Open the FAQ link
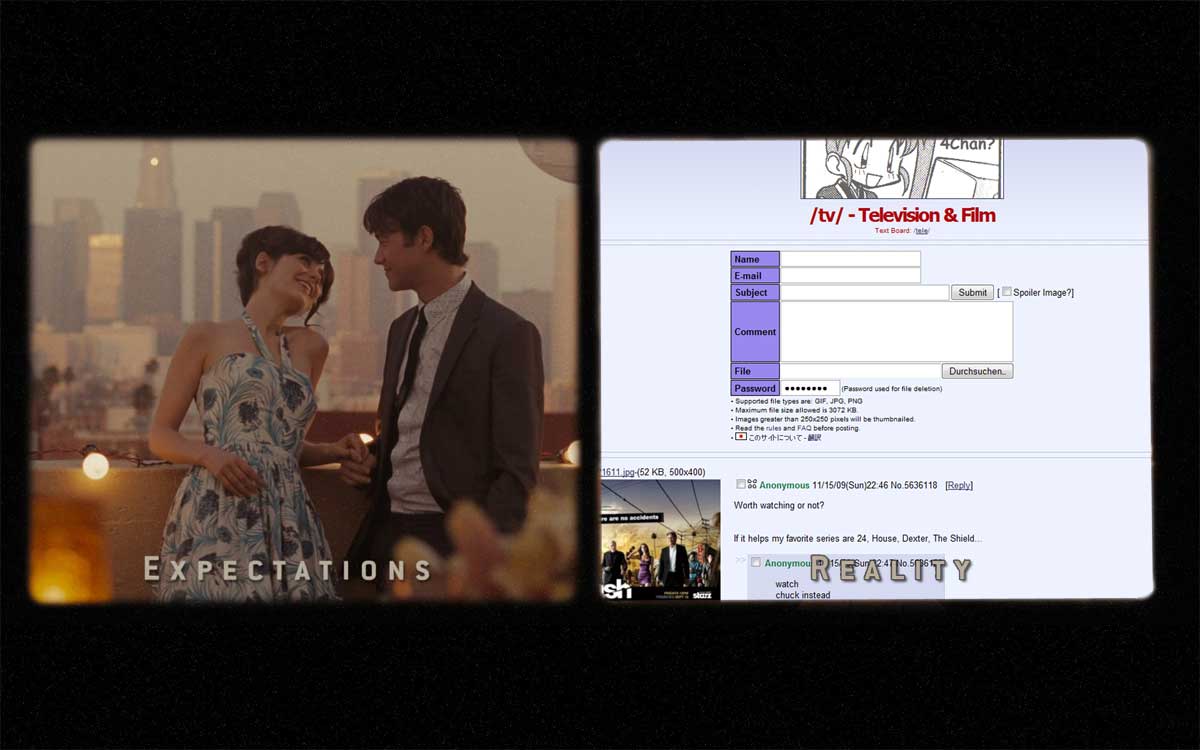The height and width of the screenshot is (750, 1200). [805, 428]
